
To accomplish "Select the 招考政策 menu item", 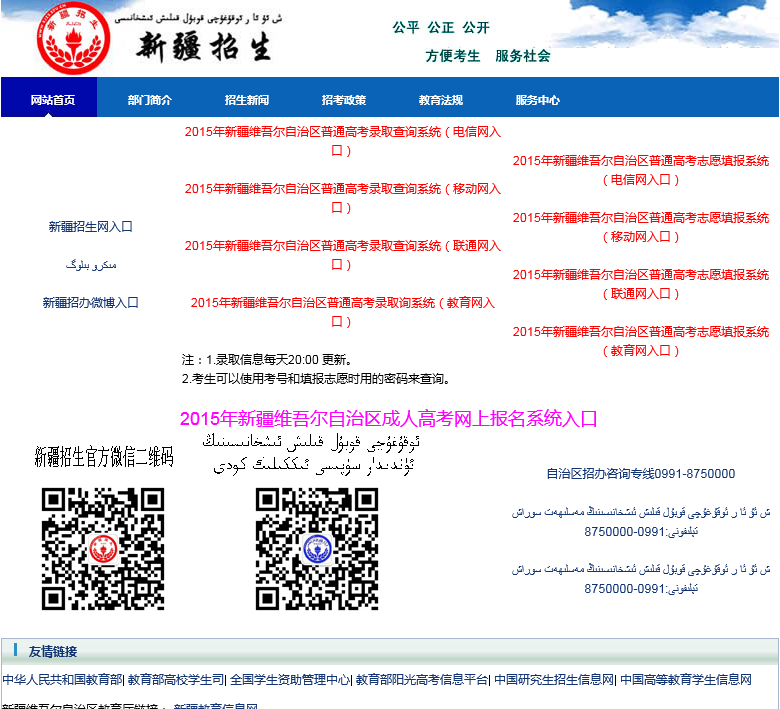I will [x=343, y=100].
